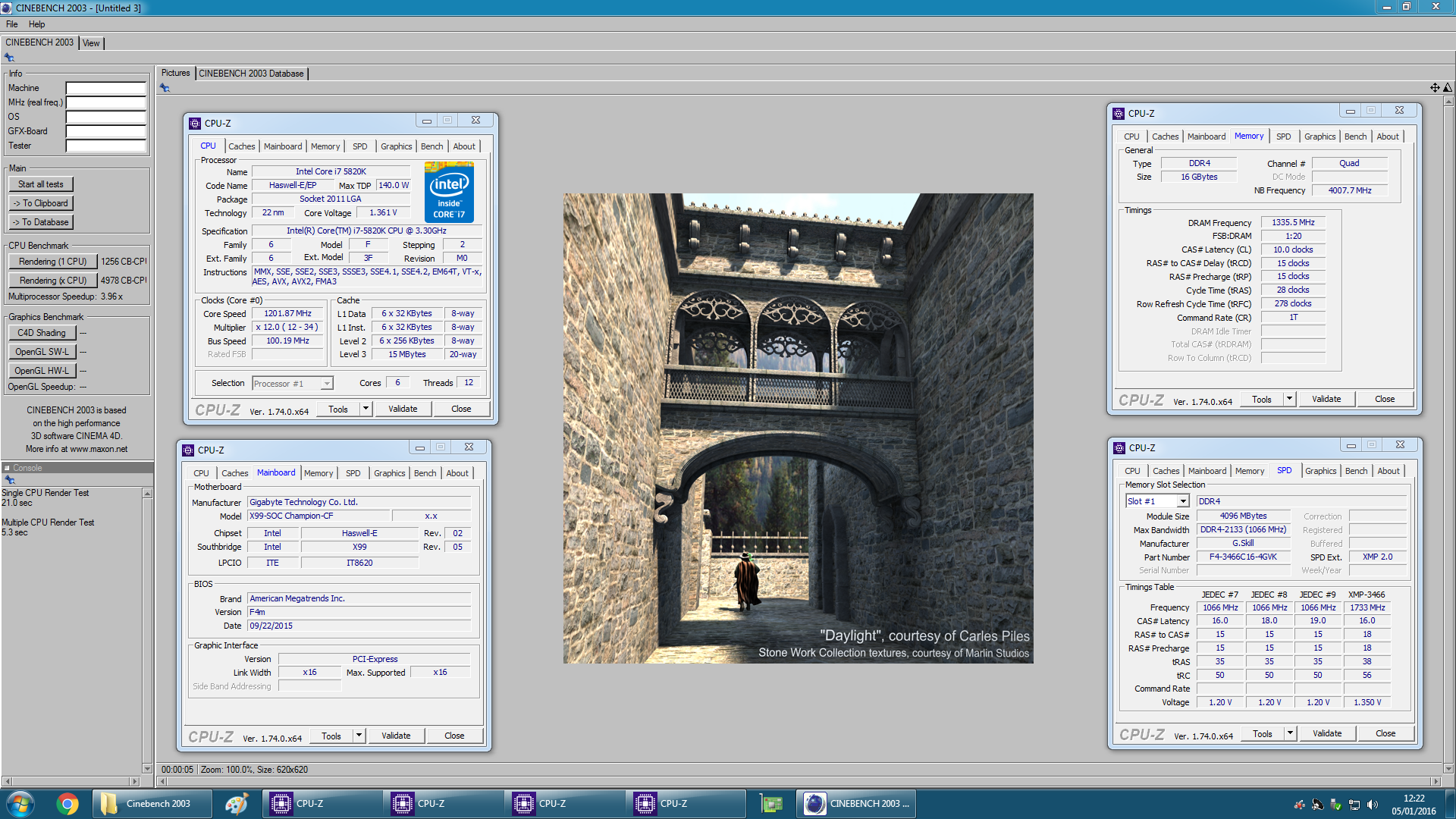Image resolution: width=1456 pixels, height=819 pixels.
Task: Click the motherboard-icon taskbar app
Action: click(x=771, y=804)
